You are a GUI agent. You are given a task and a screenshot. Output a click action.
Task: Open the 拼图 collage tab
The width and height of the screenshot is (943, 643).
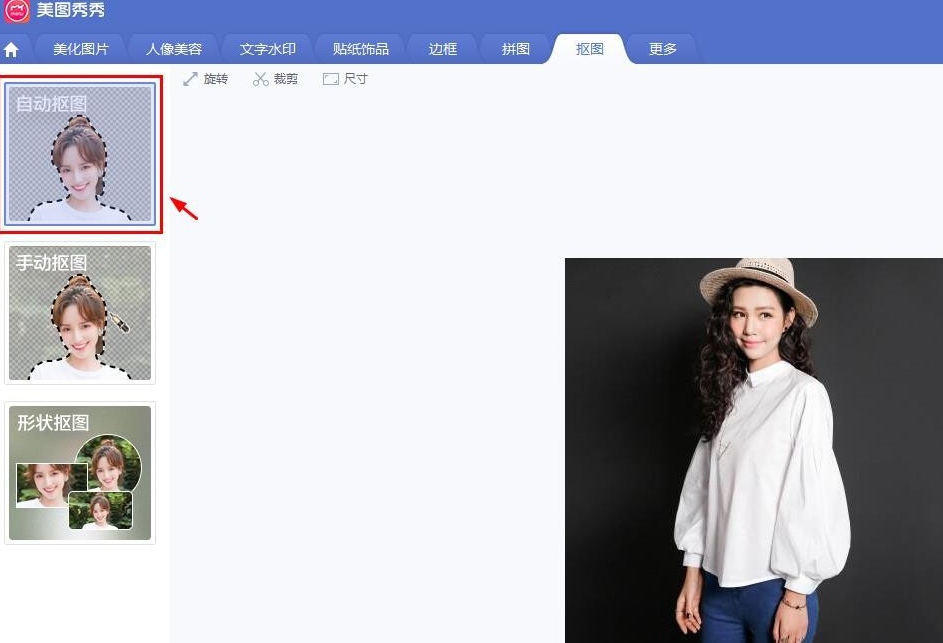[516, 49]
